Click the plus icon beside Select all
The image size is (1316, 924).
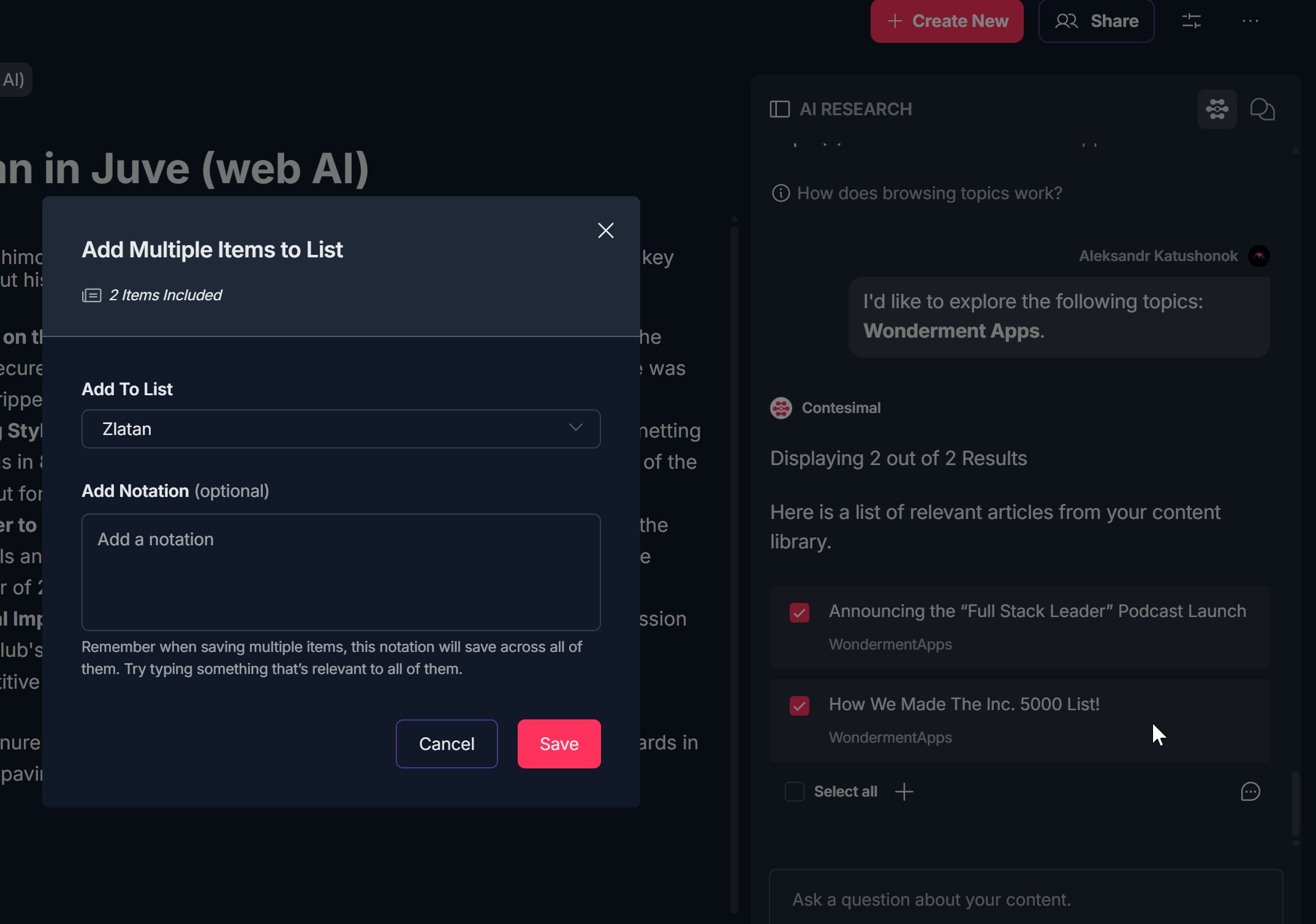(x=904, y=792)
